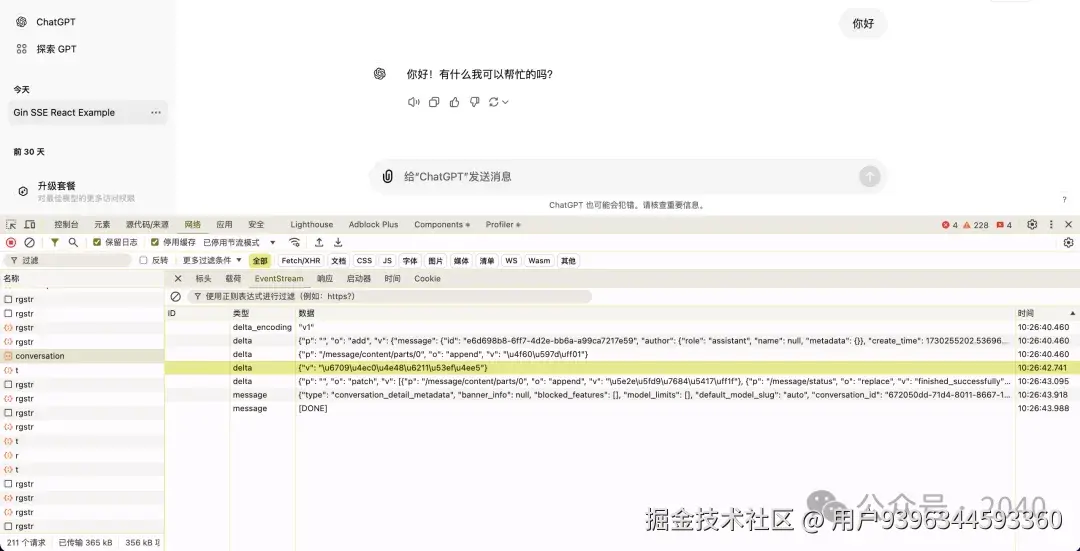
Task: Select the [DONE] message row
Action: (x=622, y=408)
